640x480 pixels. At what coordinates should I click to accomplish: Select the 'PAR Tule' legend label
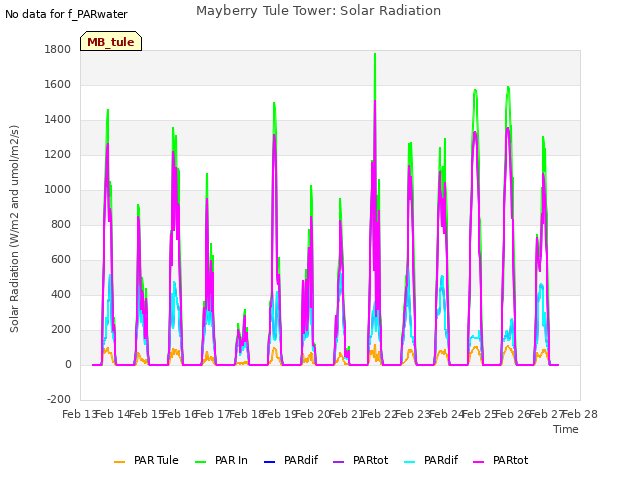point(156,460)
